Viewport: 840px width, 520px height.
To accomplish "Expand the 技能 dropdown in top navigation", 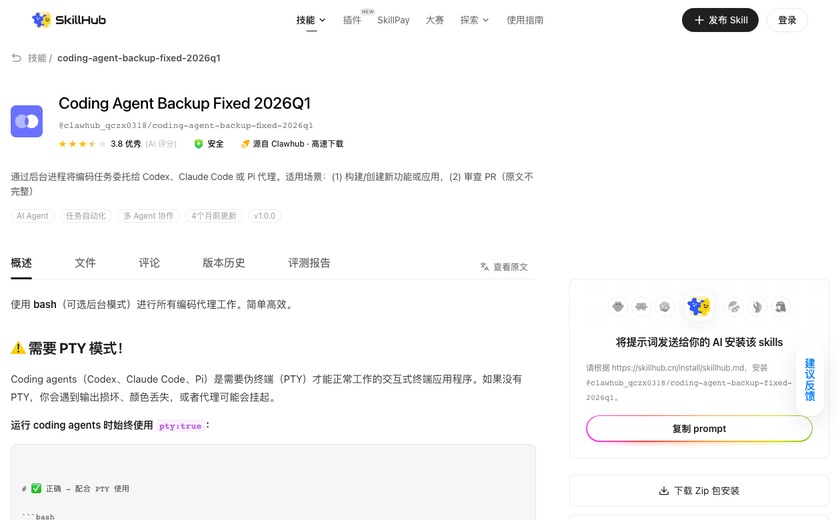I will [x=311, y=20].
